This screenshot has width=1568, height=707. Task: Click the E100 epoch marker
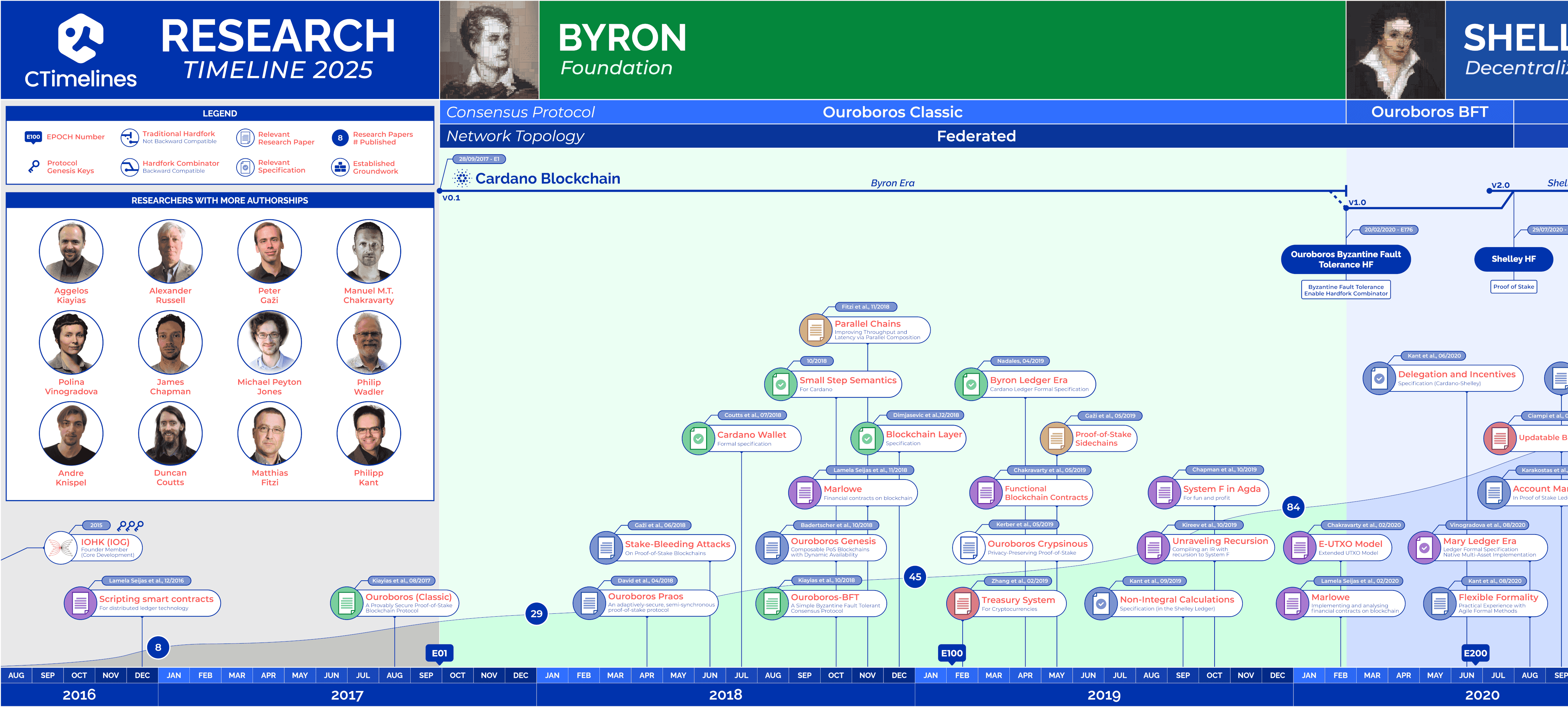(x=952, y=653)
